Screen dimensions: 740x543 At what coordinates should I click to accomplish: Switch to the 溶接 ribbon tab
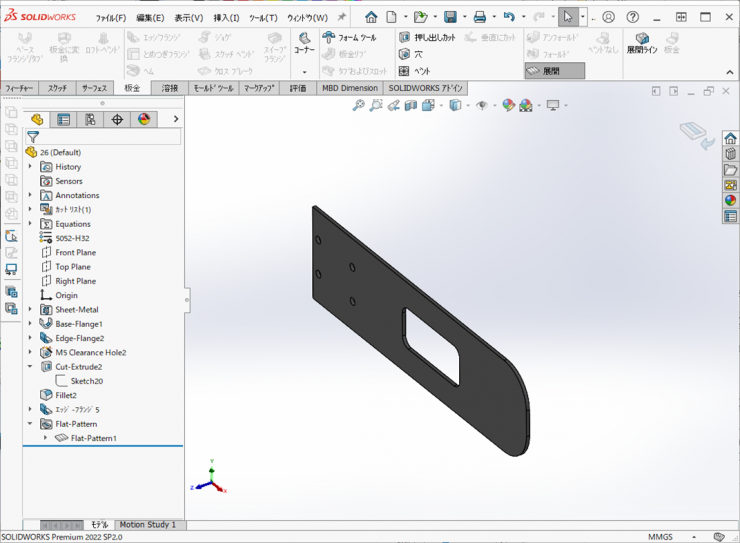tap(170, 88)
